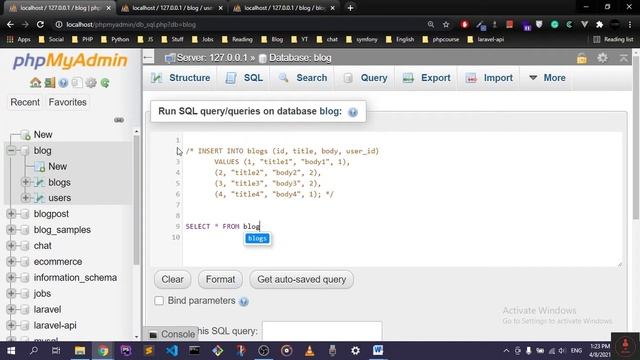Click the Clear button
This screenshot has width=640, height=360.
coord(172,280)
